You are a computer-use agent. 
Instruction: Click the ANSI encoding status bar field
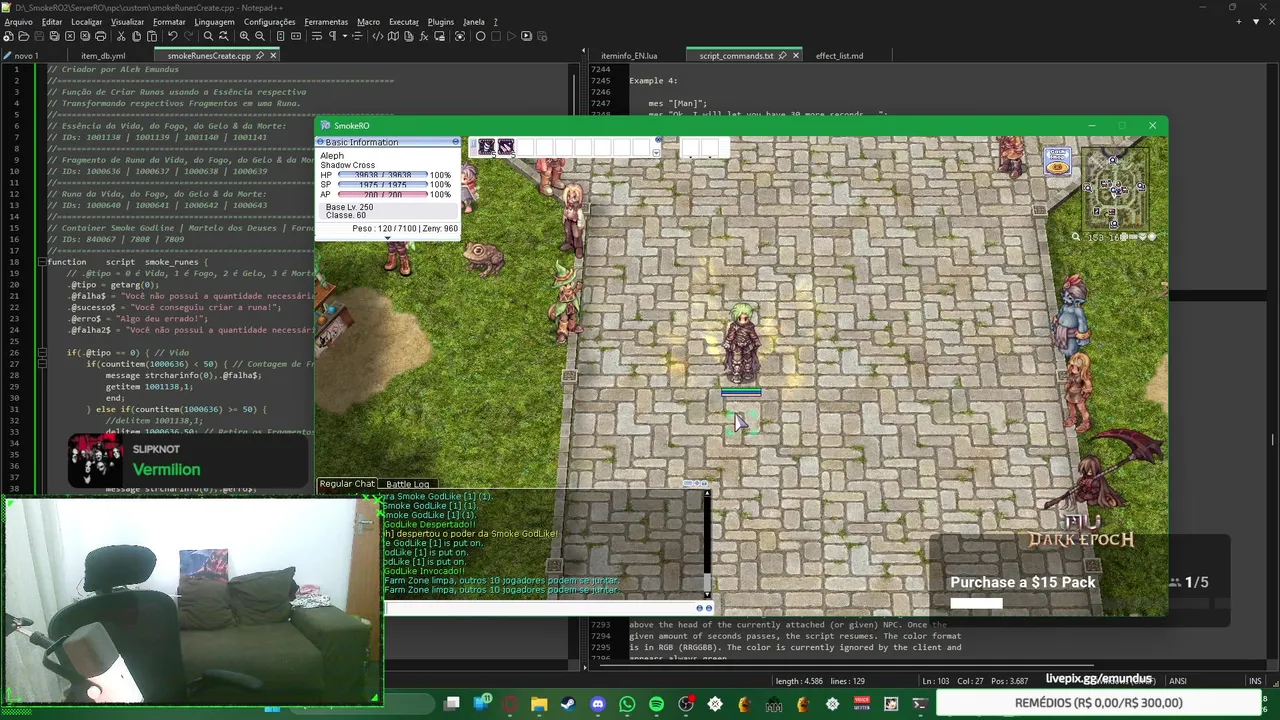[x=1178, y=681]
